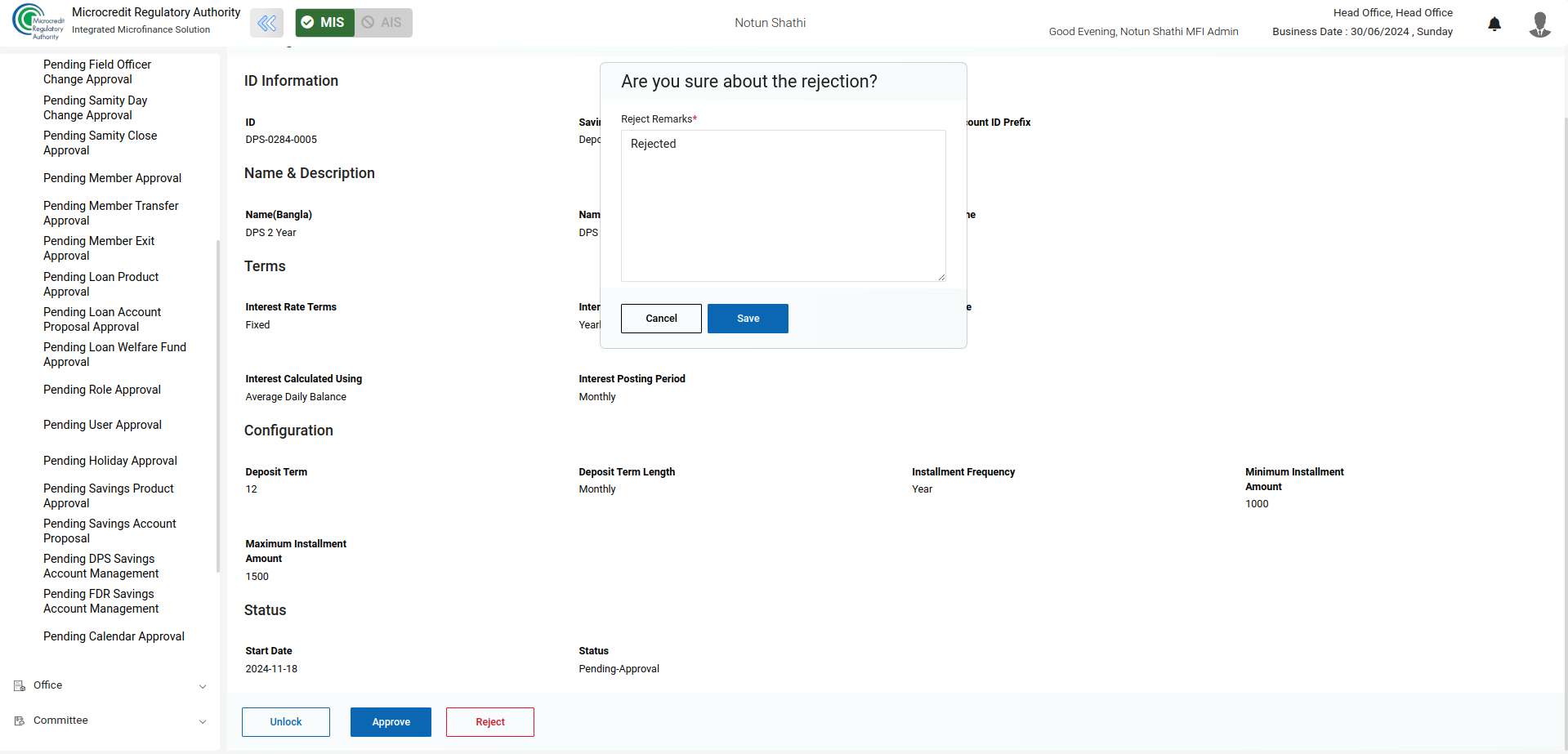The height and width of the screenshot is (754, 1568).
Task: Expand the Committee menu chevron
Action: (x=203, y=722)
